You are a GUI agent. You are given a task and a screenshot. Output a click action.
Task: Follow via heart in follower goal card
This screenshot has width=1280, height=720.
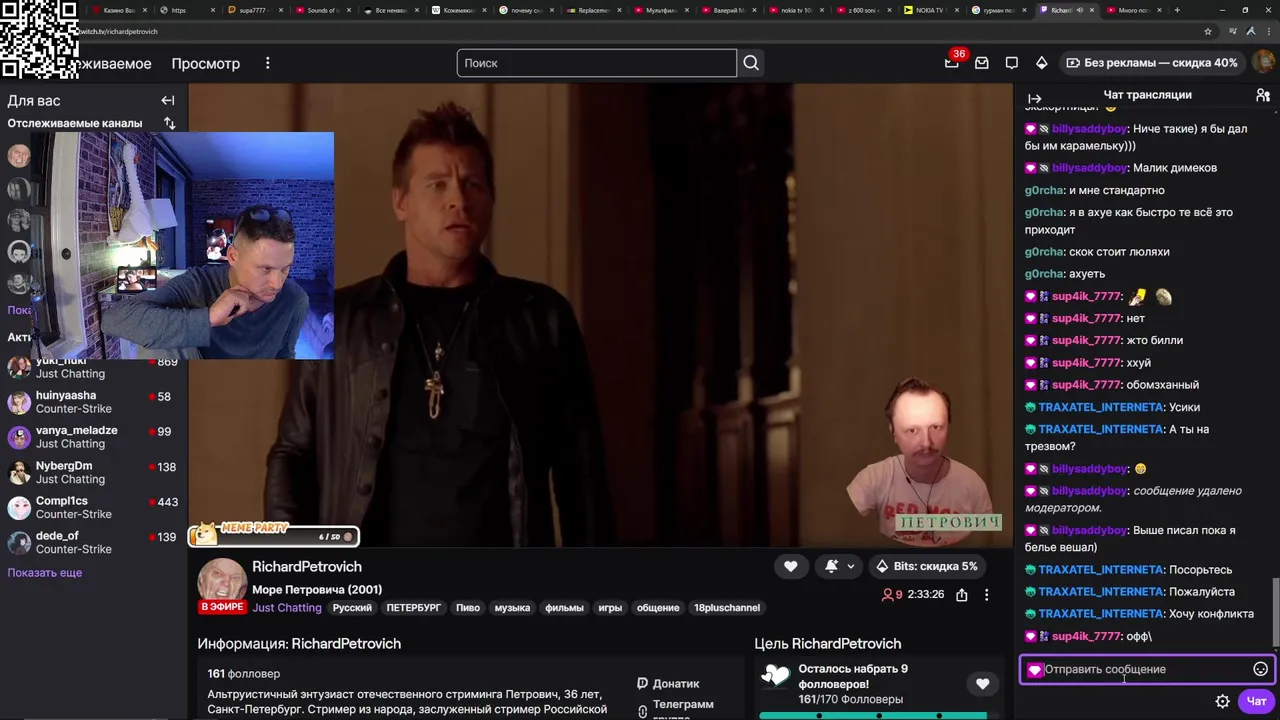point(982,684)
